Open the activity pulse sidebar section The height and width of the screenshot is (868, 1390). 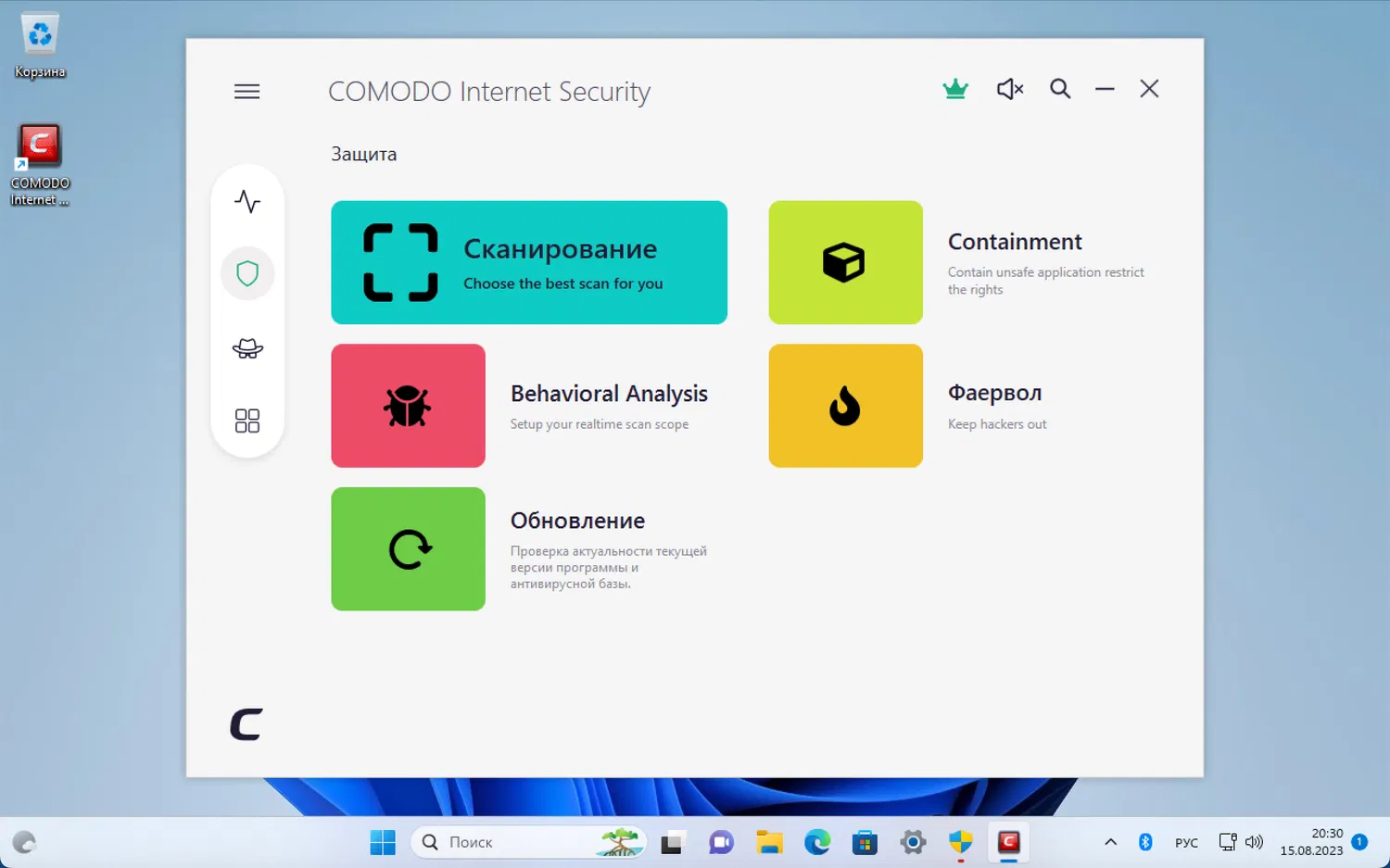tap(247, 201)
